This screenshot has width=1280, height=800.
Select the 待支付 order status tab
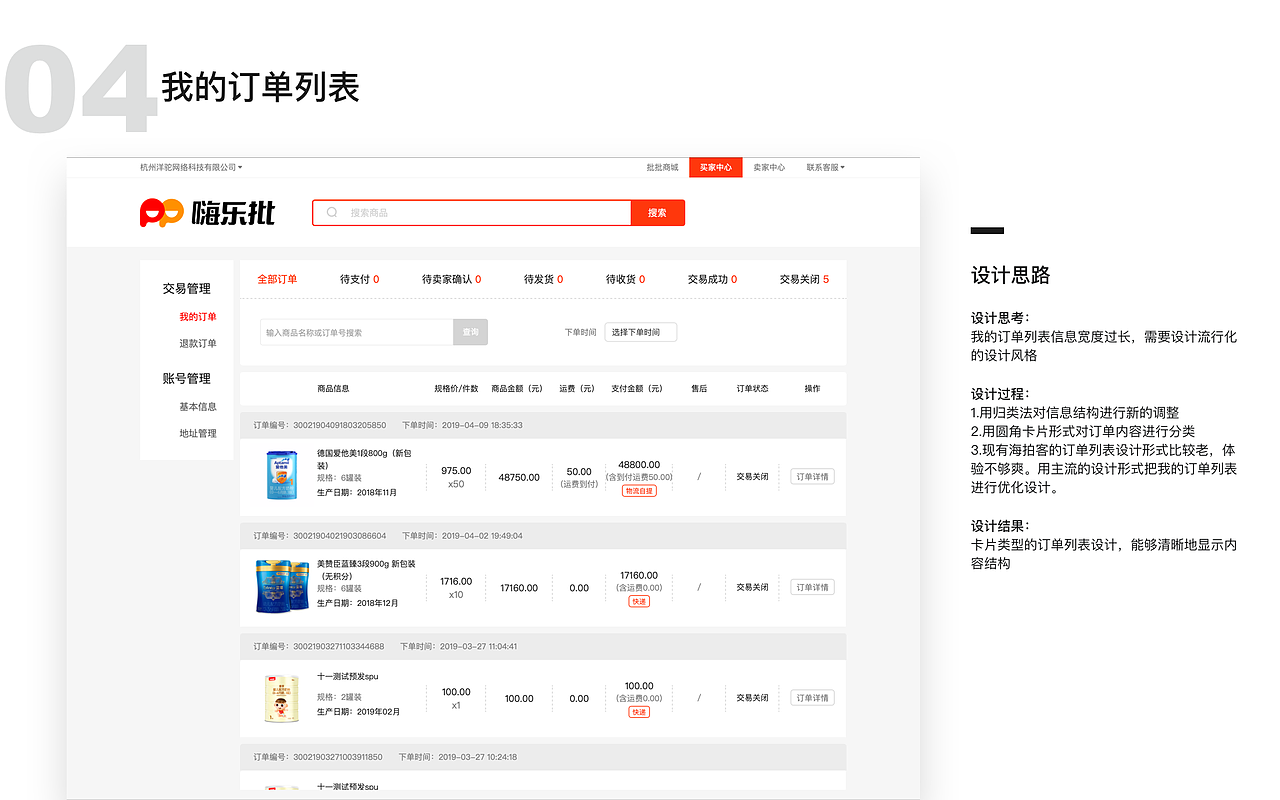click(x=358, y=279)
